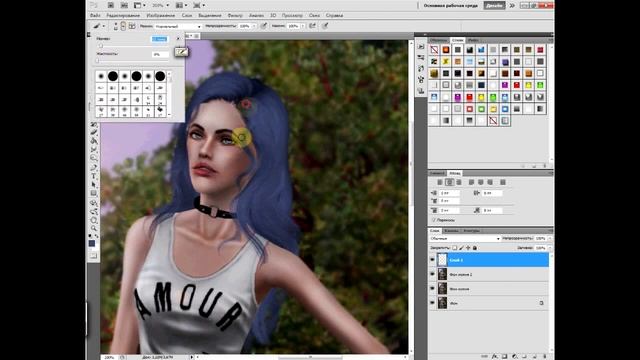Enable airbrush mode icon in options bar
This screenshot has width=640, height=360.
click(x=312, y=26)
